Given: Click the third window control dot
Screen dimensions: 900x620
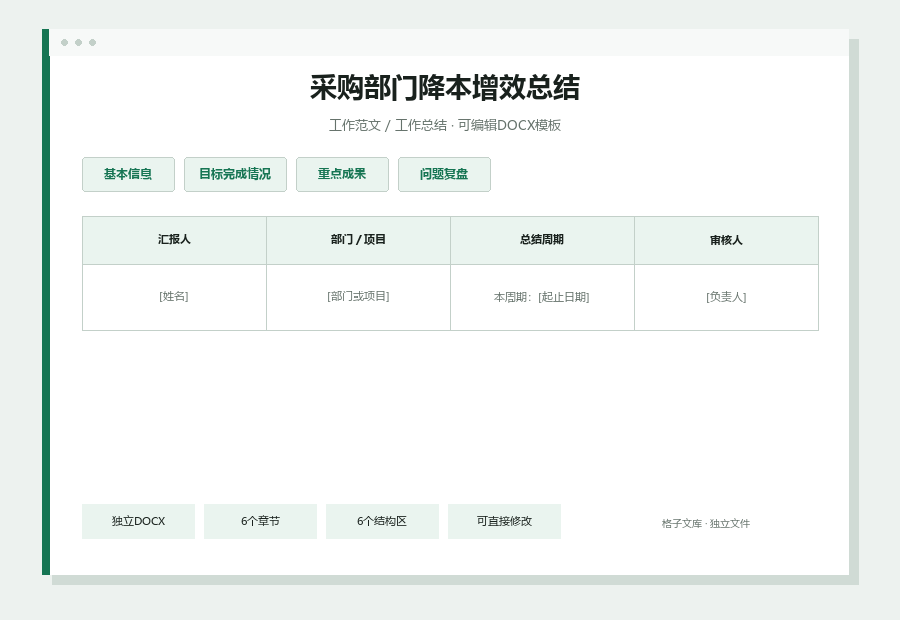Looking at the screenshot, I should pos(92,42).
